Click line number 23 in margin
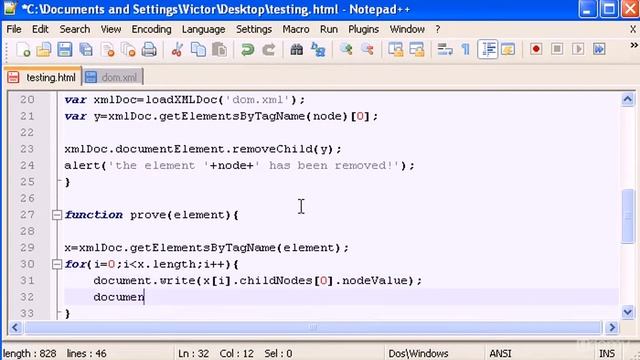 pos(27,149)
